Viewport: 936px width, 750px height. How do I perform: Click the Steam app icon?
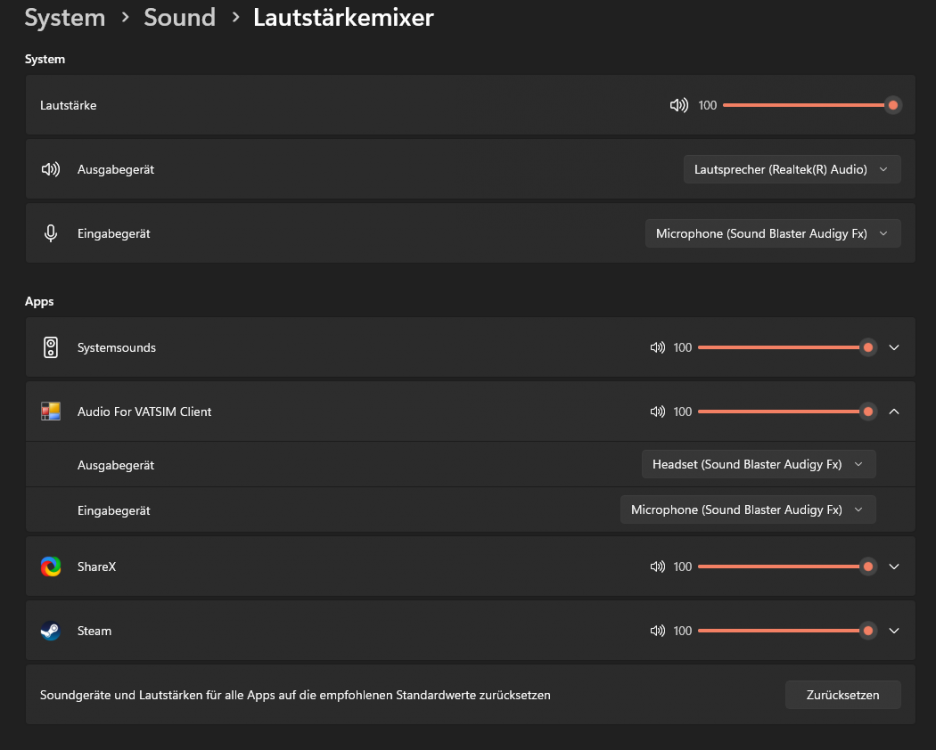pyautogui.click(x=50, y=630)
